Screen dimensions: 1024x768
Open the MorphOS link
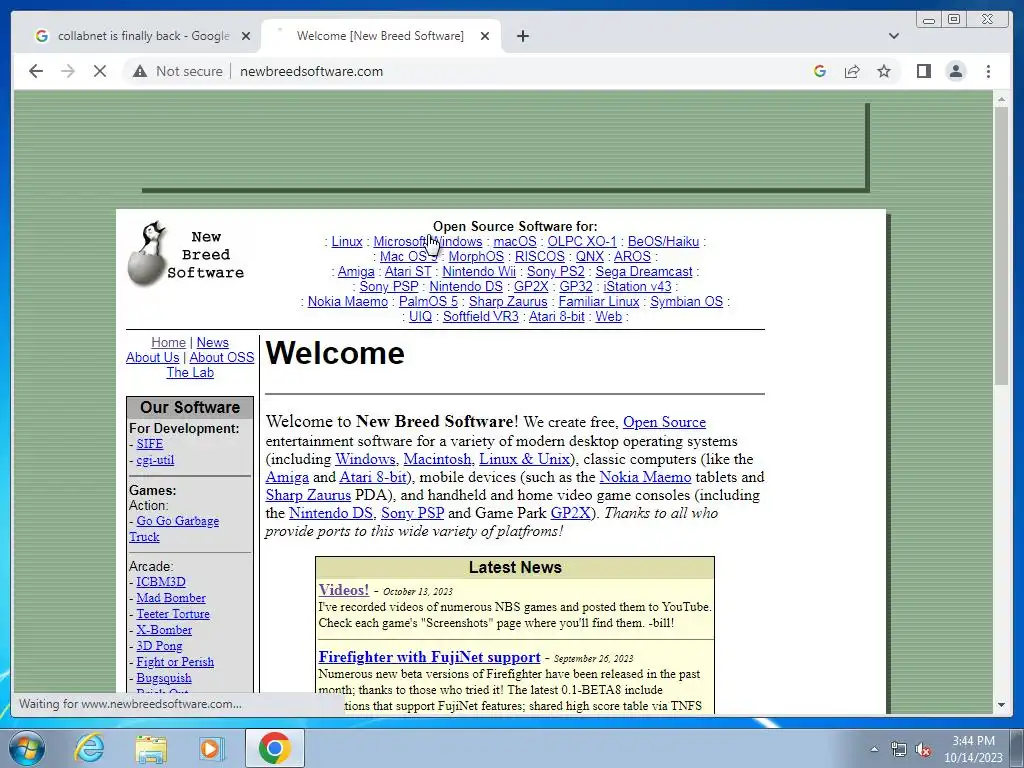click(x=476, y=257)
